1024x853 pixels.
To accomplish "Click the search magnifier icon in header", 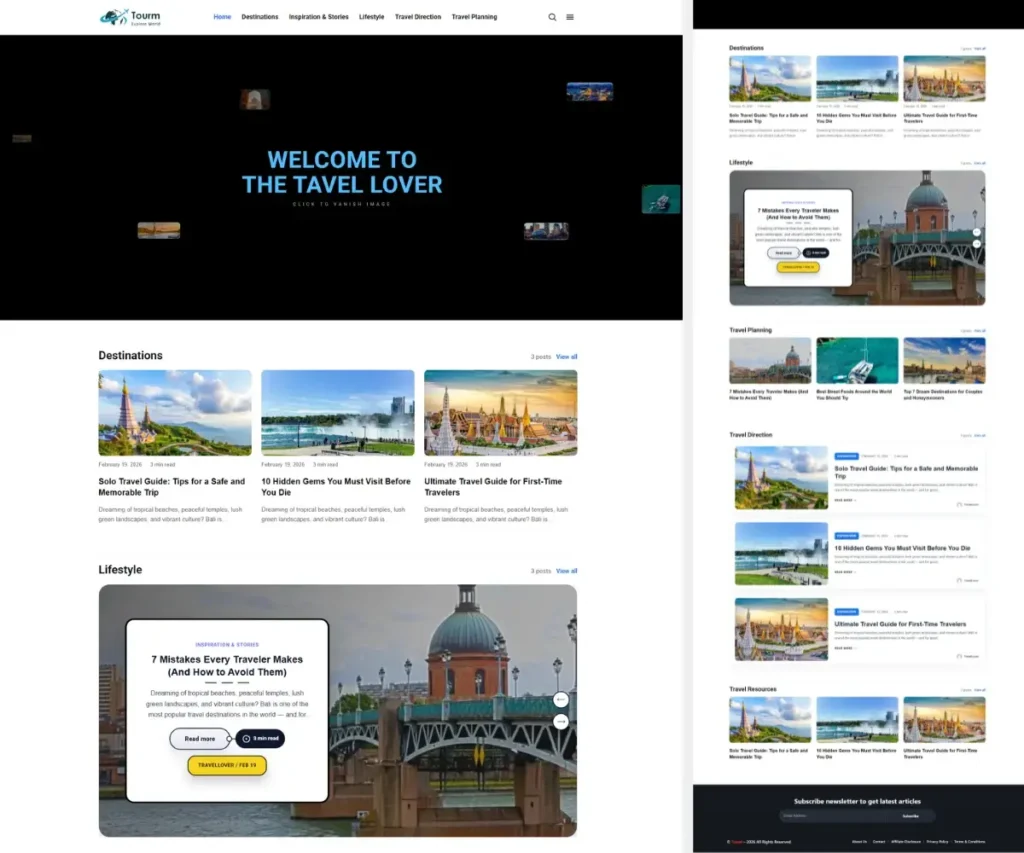I will (552, 17).
